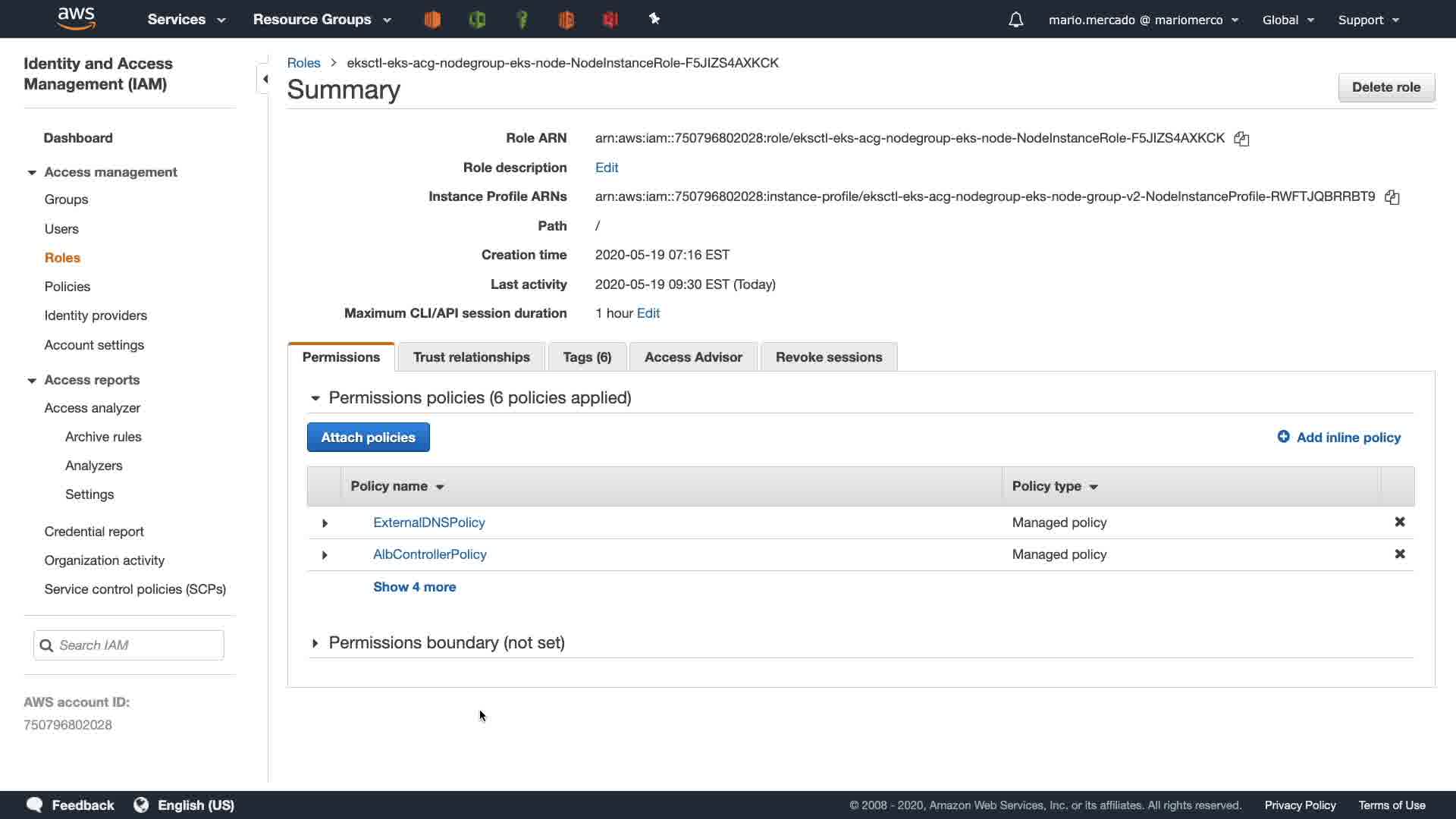Open the Services dropdown menu

tap(186, 20)
